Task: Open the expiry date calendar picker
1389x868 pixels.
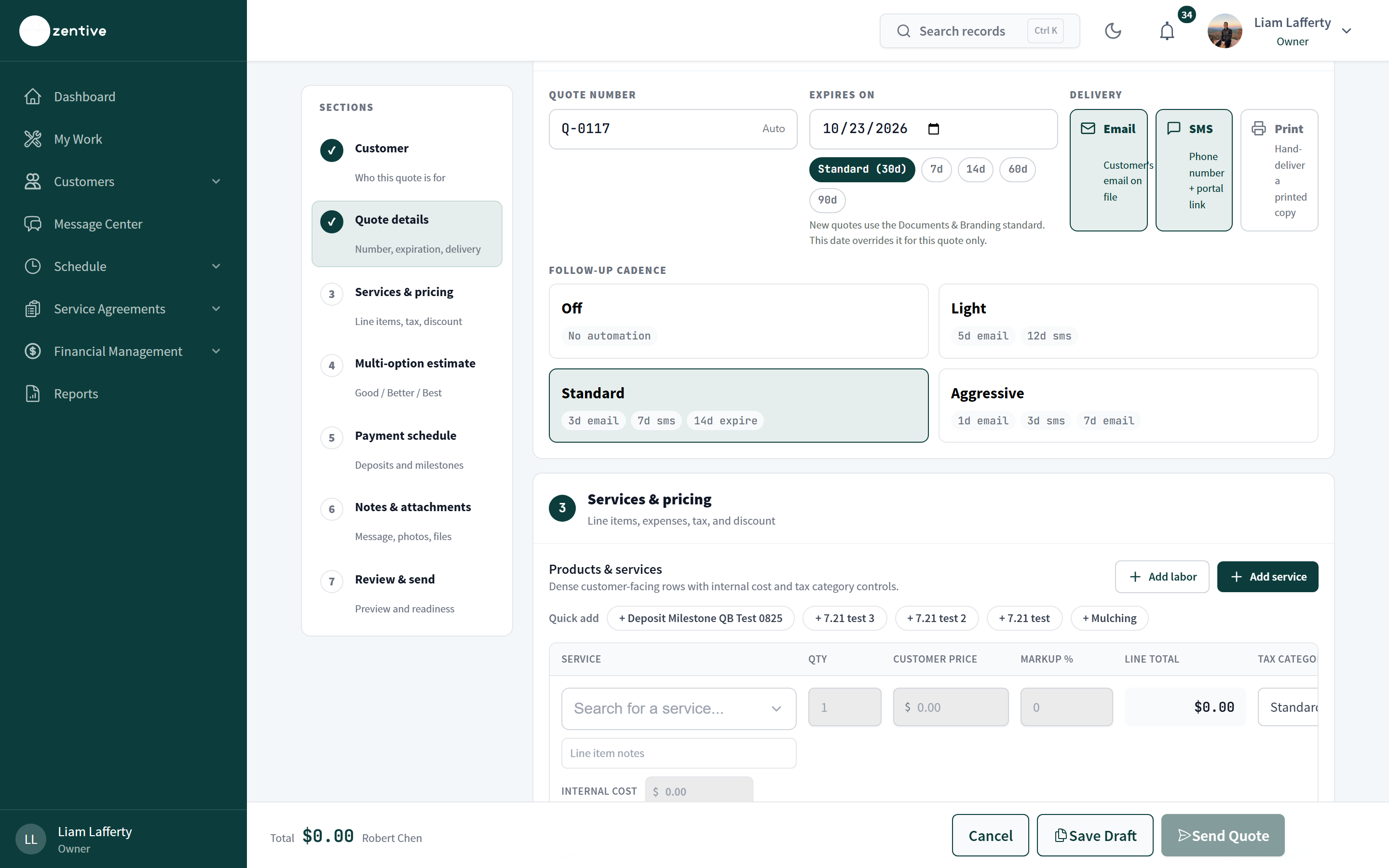Action: coord(934,129)
